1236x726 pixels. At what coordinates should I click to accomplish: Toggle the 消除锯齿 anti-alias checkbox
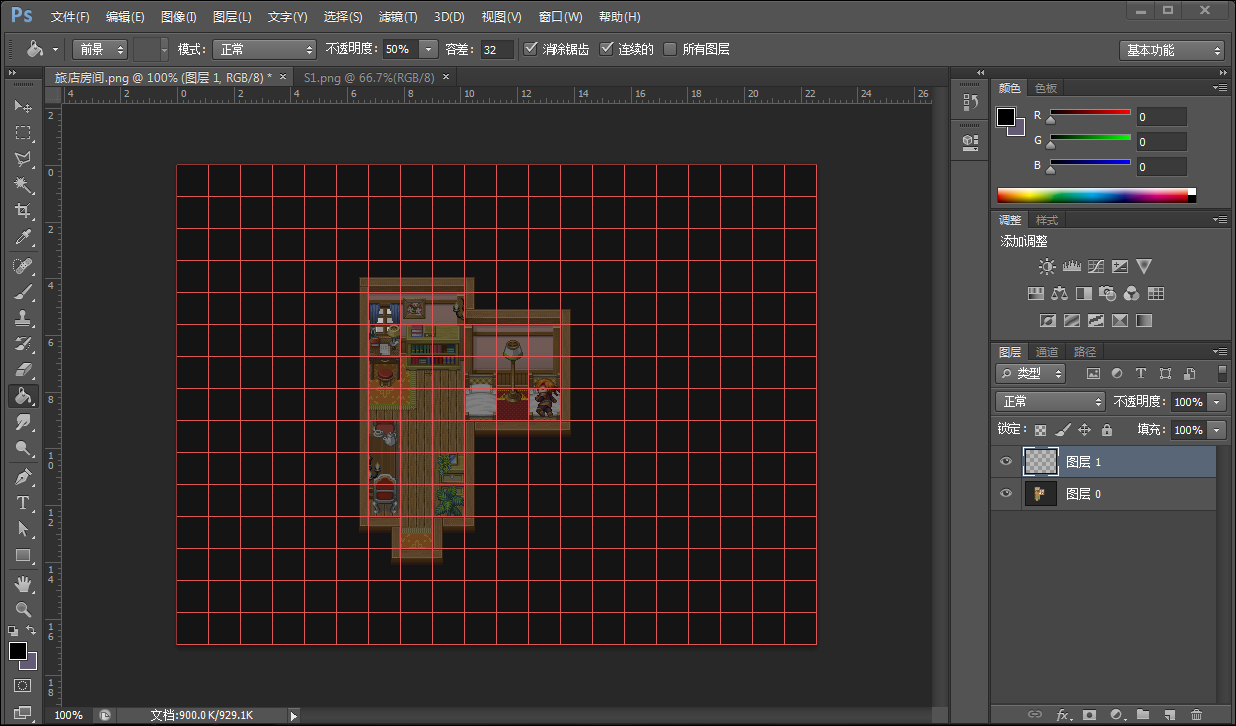[531, 49]
